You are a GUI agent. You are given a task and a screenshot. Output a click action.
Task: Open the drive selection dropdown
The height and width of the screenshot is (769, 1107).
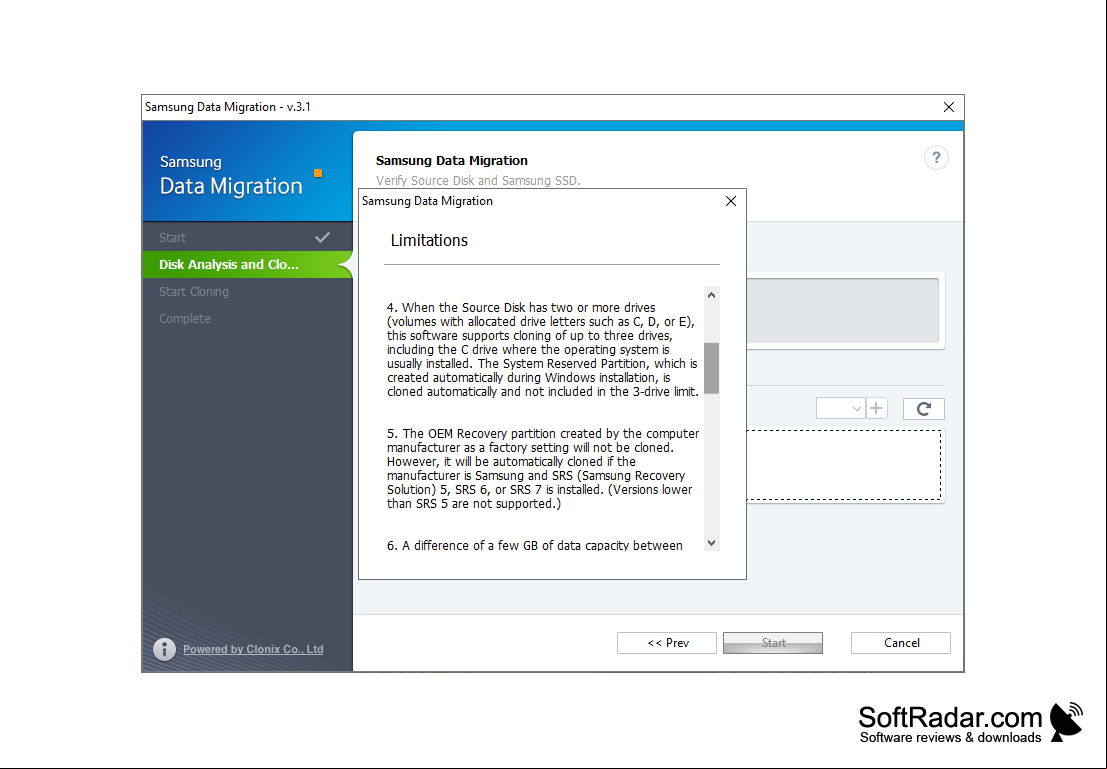tap(840, 408)
